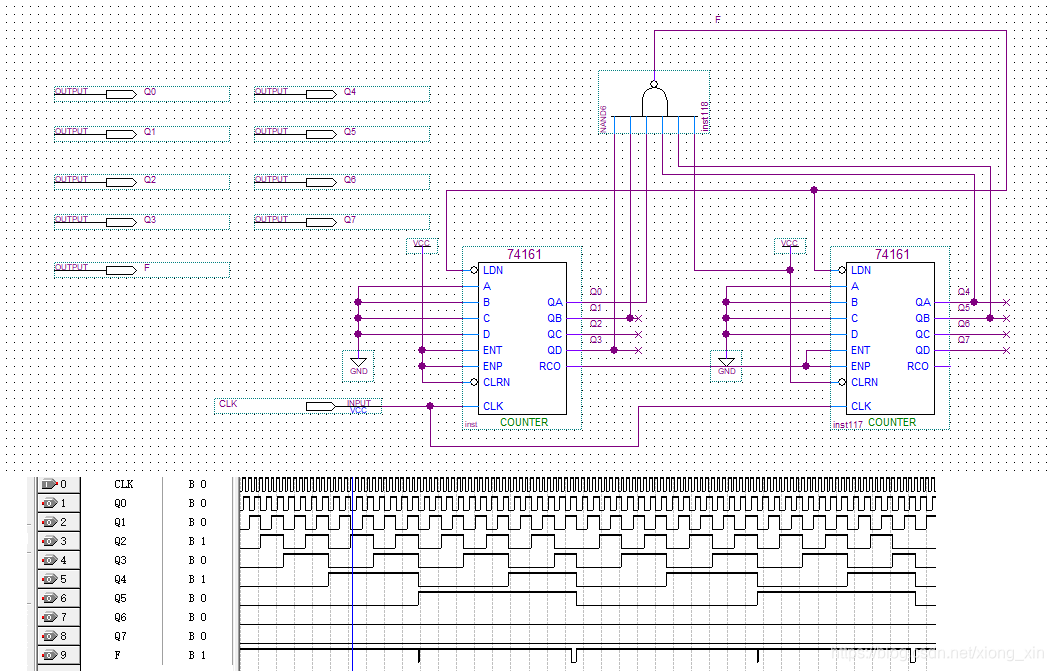Click the GND symbol below left counter inputs
Image resolution: width=1053 pixels, height=671 pixels.
coord(359,366)
